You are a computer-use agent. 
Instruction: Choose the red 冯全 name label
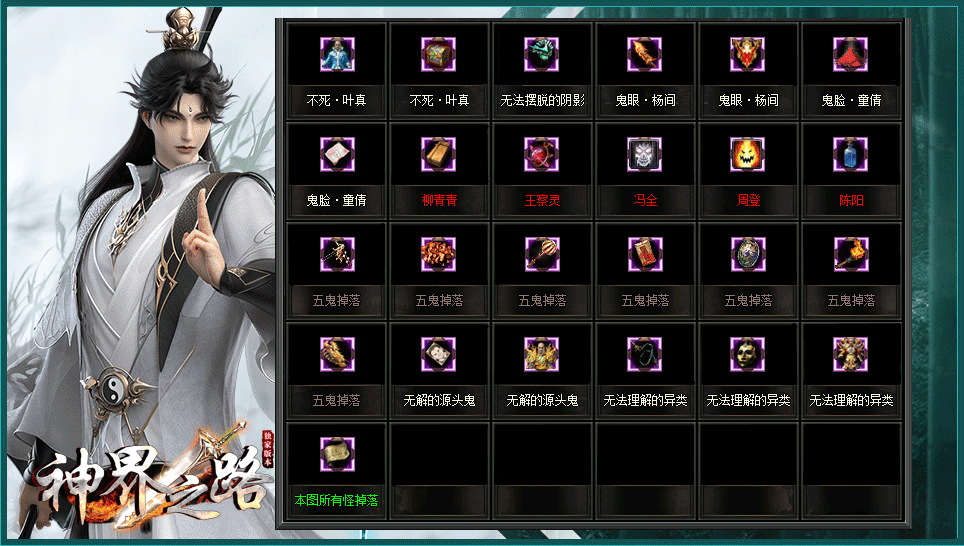coord(646,200)
